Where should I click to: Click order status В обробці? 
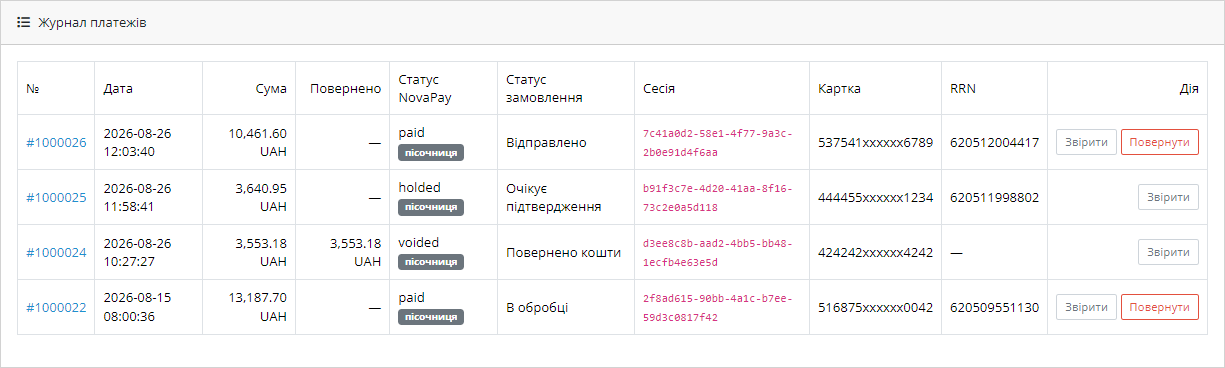click(537, 308)
